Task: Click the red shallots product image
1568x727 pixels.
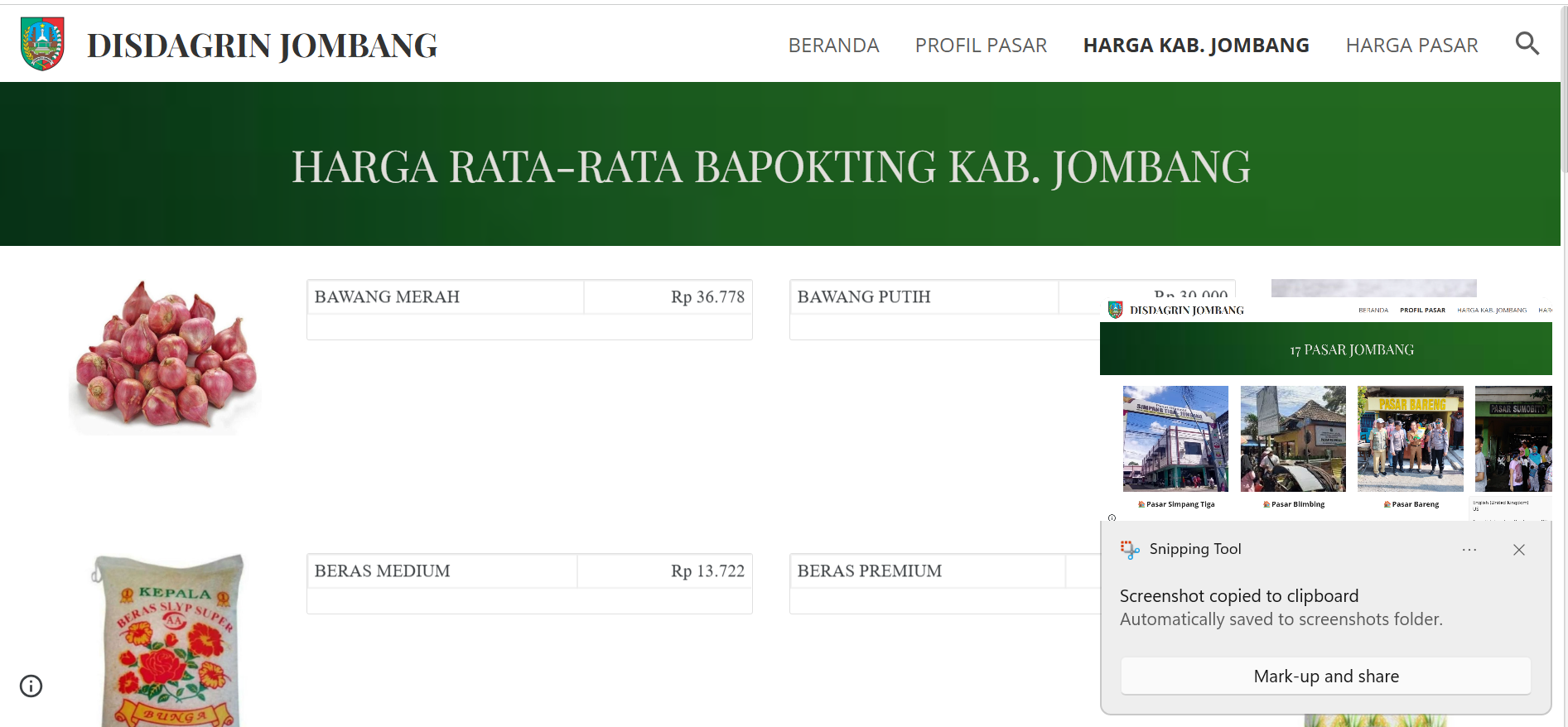Action: (x=166, y=356)
